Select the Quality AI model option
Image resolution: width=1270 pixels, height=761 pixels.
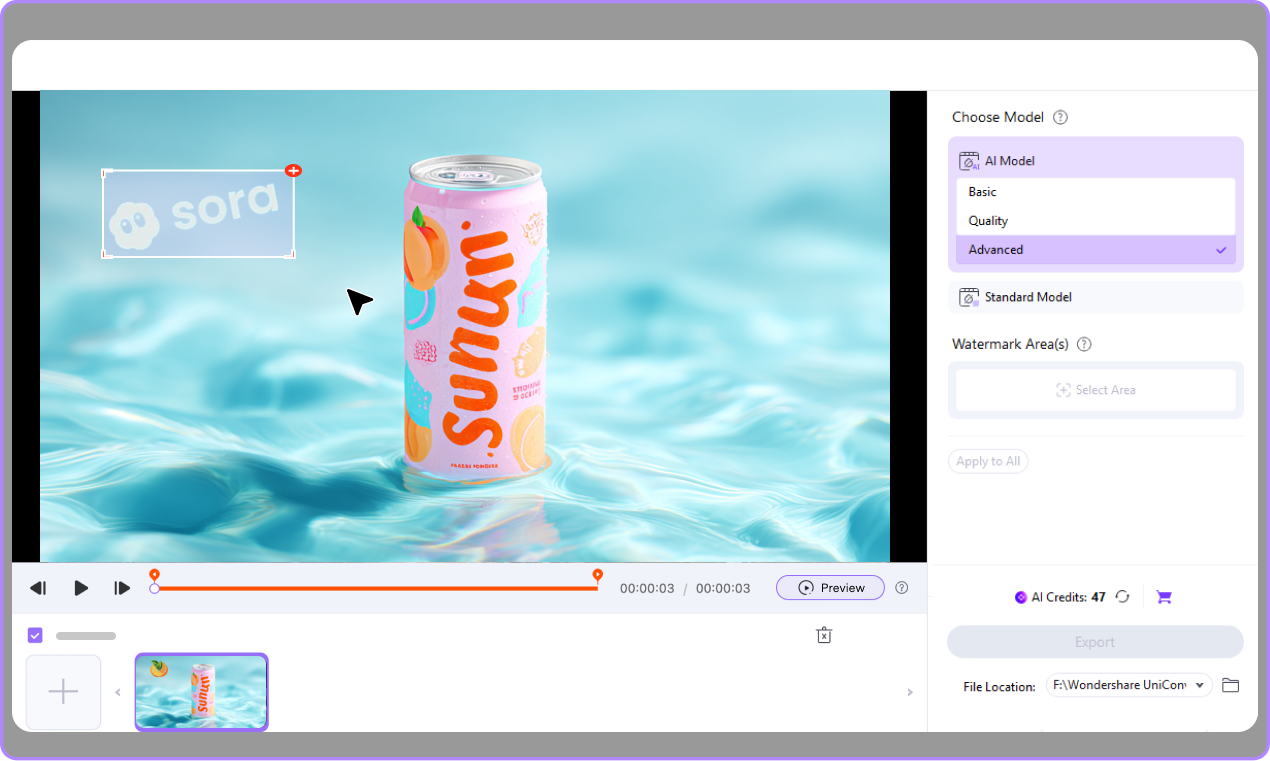1095,220
